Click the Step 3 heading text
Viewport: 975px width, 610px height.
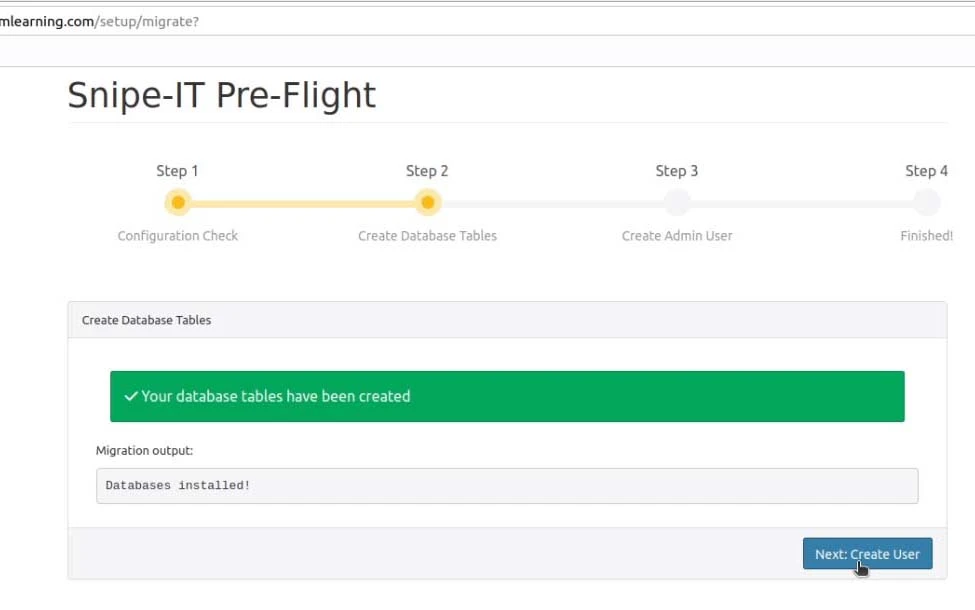tap(677, 171)
